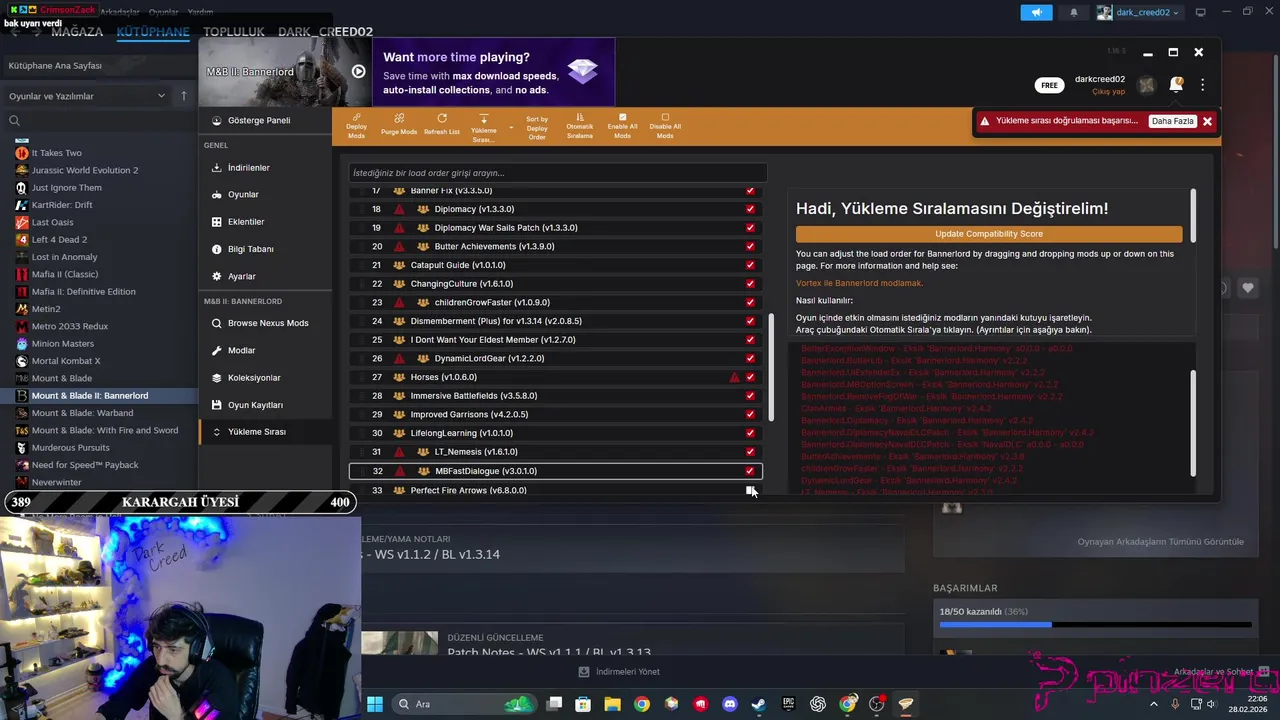The width and height of the screenshot is (1280, 720).
Task: Click the FREE account badge
Action: (1049, 85)
